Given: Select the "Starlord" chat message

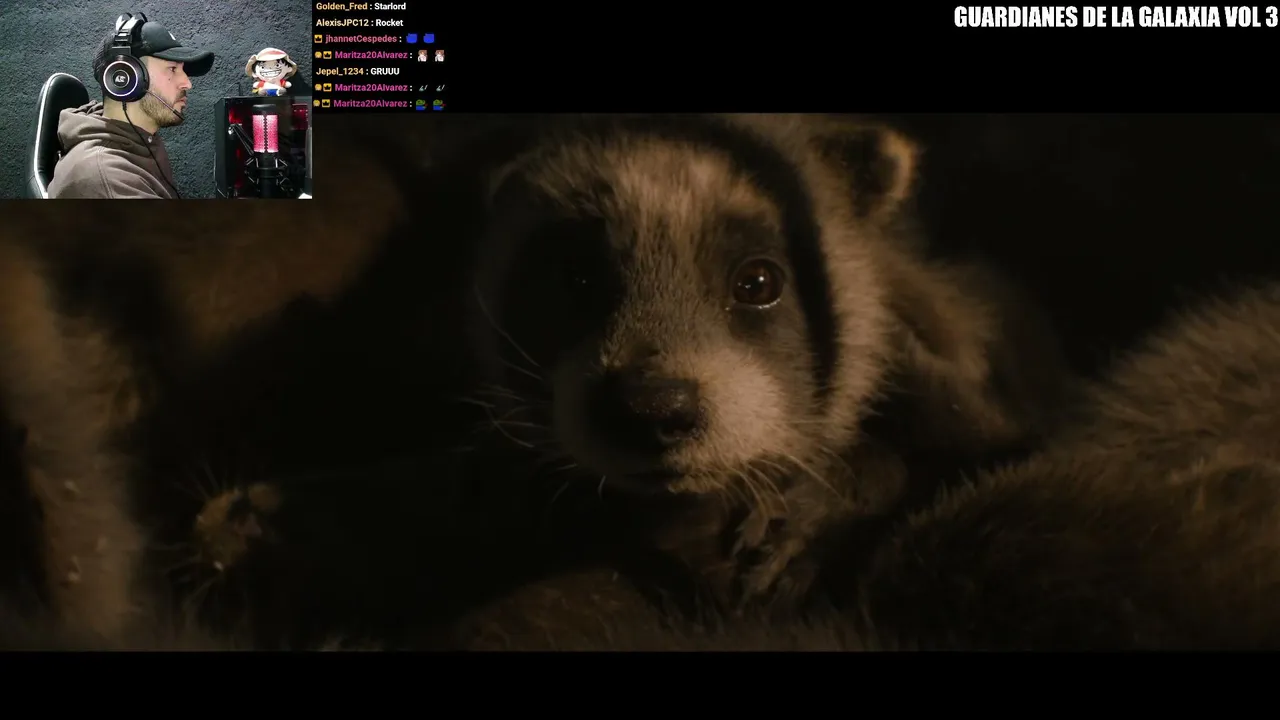Looking at the screenshot, I should pyautogui.click(x=390, y=6).
